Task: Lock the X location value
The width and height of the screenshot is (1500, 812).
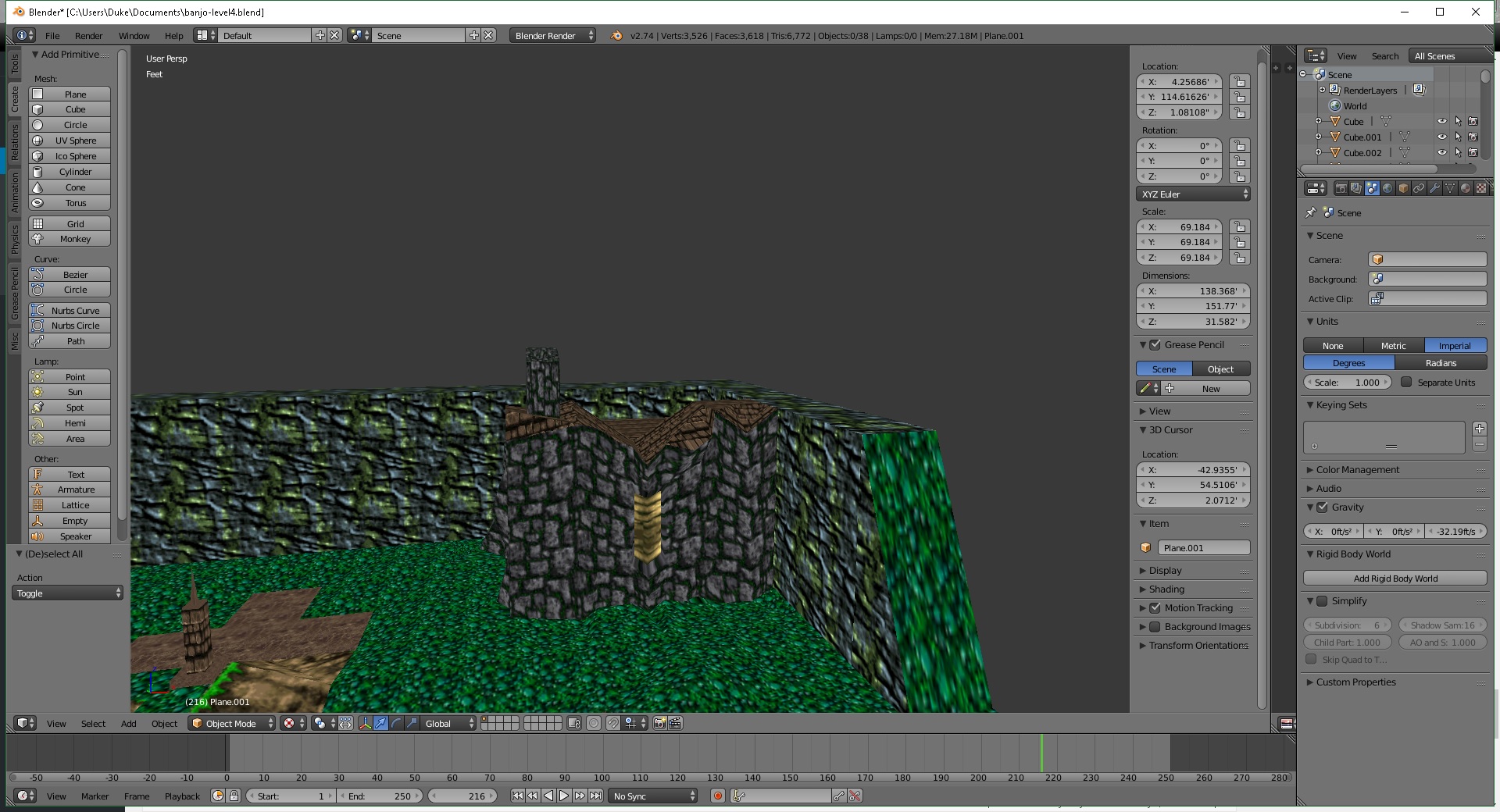Action: point(1239,82)
